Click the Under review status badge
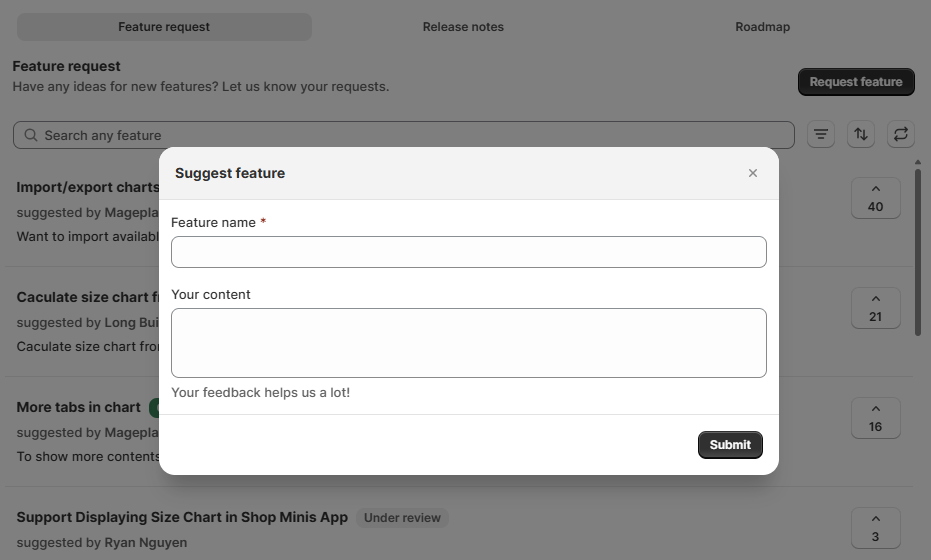931x560 pixels. click(402, 518)
